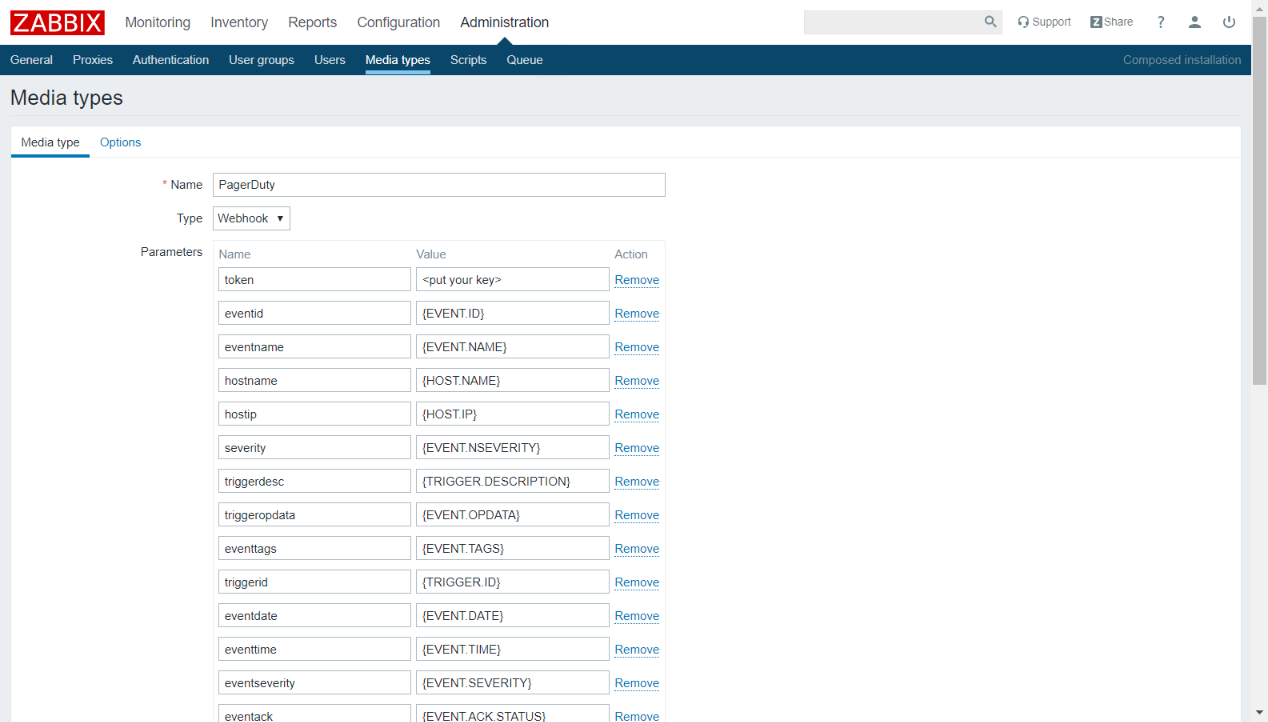
Task: Go to the User groups submenu
Action: pos(261,60)
